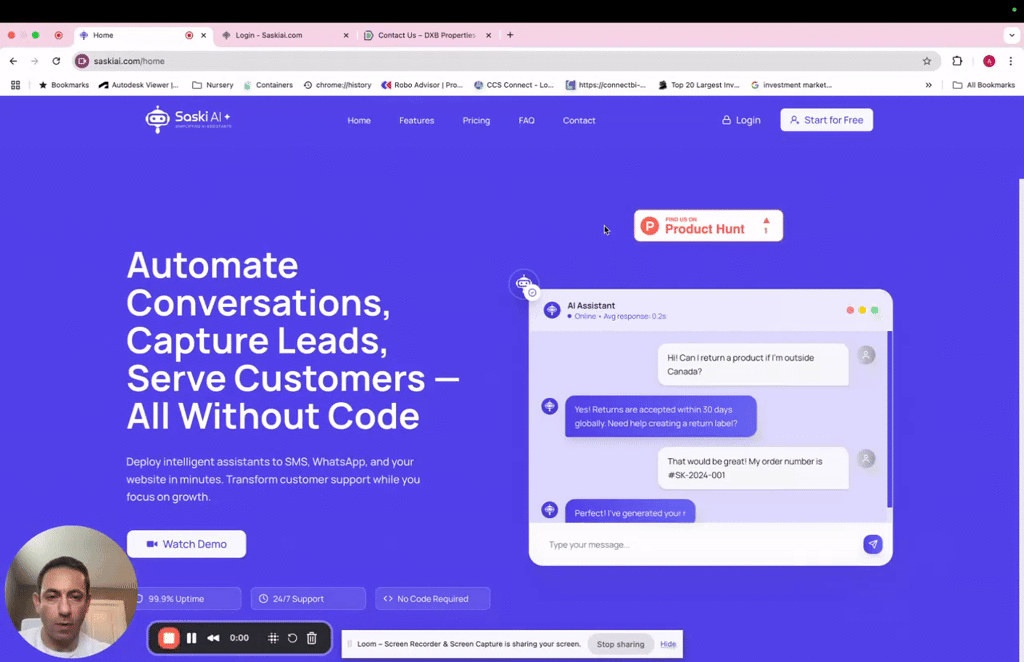This screenshot has height=662, width=1024.
Task: Open the chrome://history bookmark
Action: [337, 85]
